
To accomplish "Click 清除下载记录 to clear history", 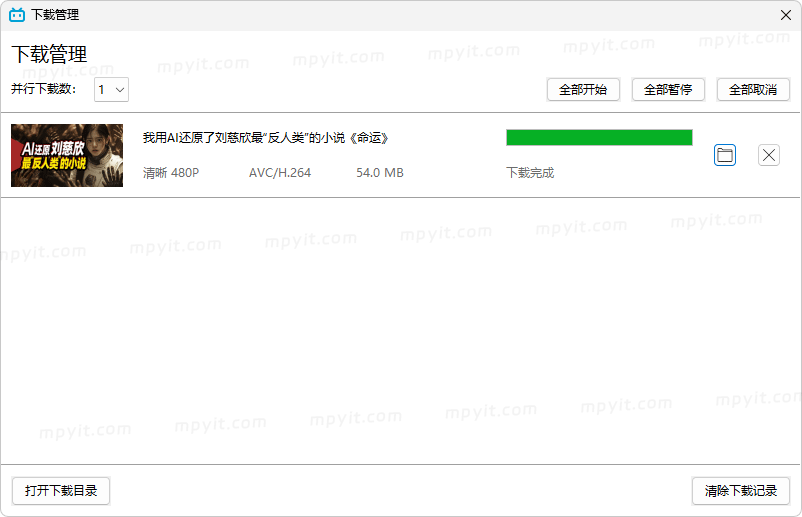I will [741, 491].
